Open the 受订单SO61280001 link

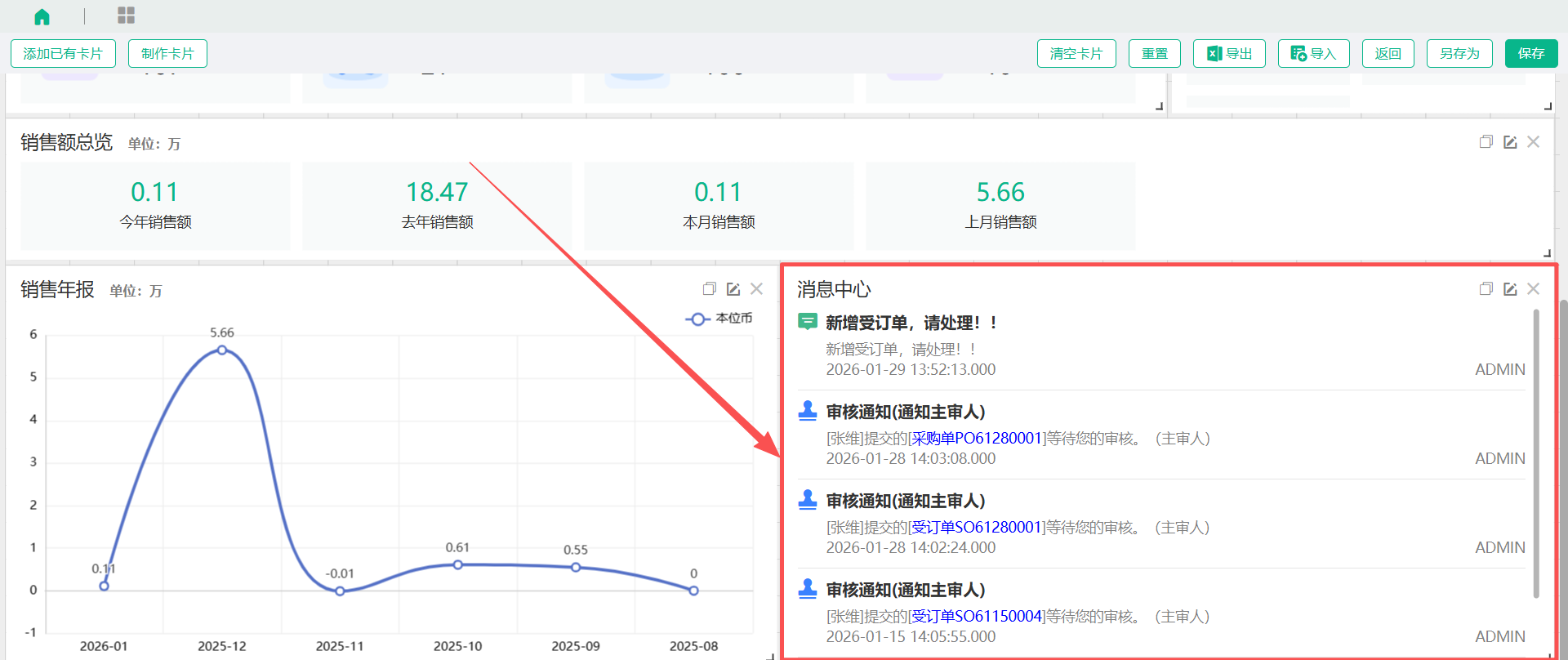tap(977, 528)
